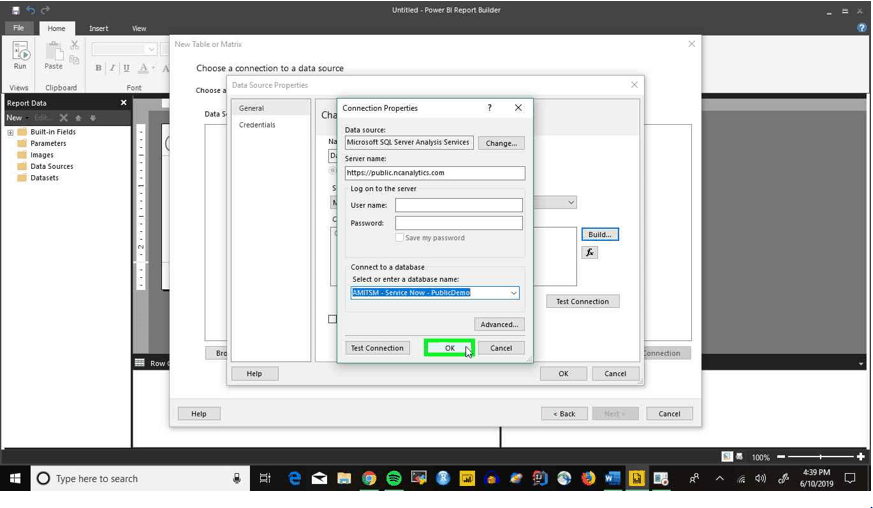Image resolution: width=873 pixels, height=508 pixels.
Task: Click move up arrow in Report Data
Action: coord(79,118)
